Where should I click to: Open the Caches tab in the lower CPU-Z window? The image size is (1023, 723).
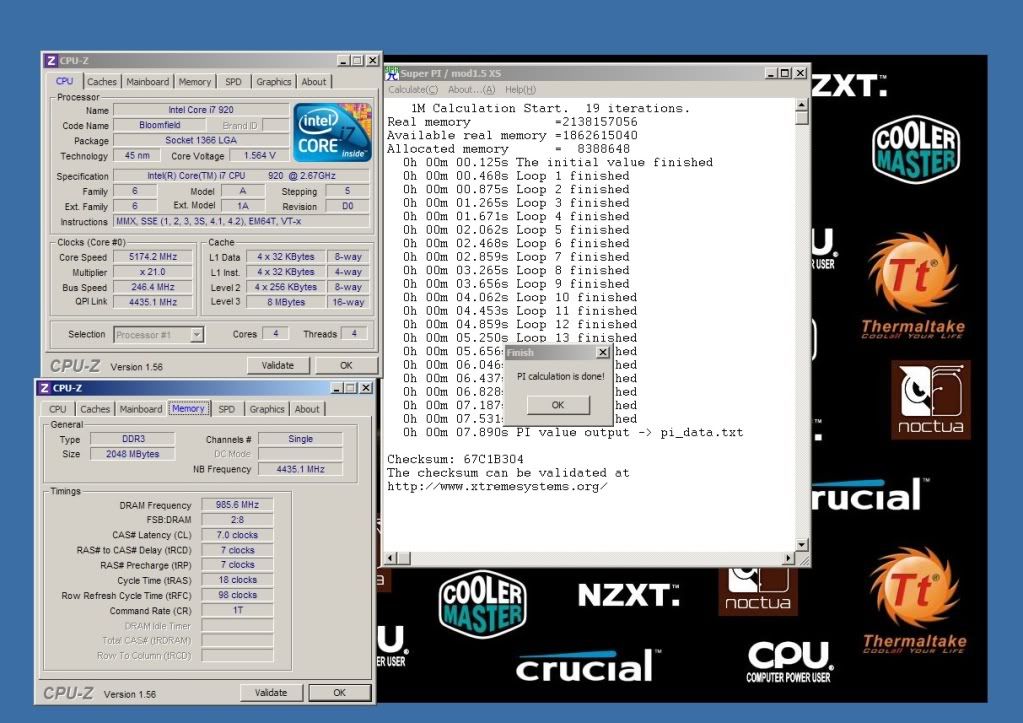point(95,409)
